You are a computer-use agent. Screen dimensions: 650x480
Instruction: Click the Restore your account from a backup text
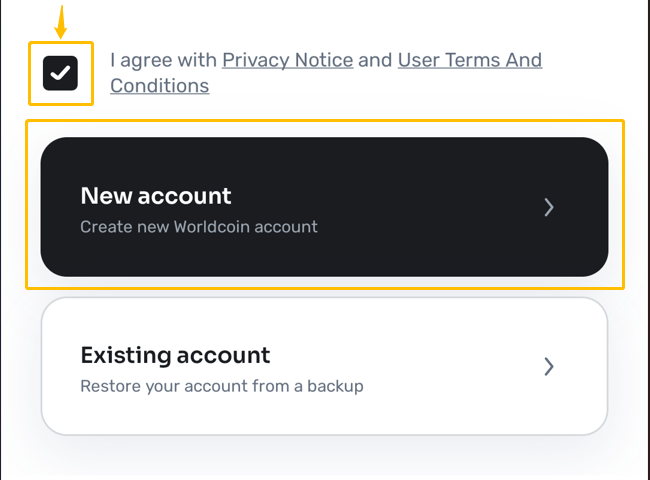[222, 386]
